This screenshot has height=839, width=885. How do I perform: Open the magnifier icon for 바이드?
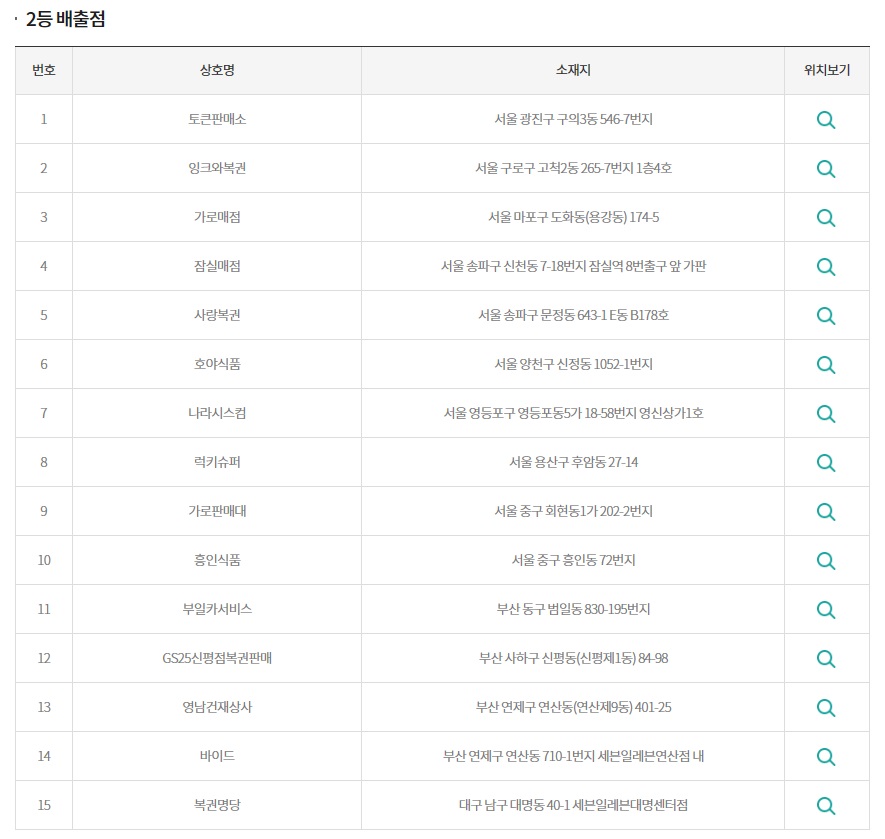tap(826, 757)
